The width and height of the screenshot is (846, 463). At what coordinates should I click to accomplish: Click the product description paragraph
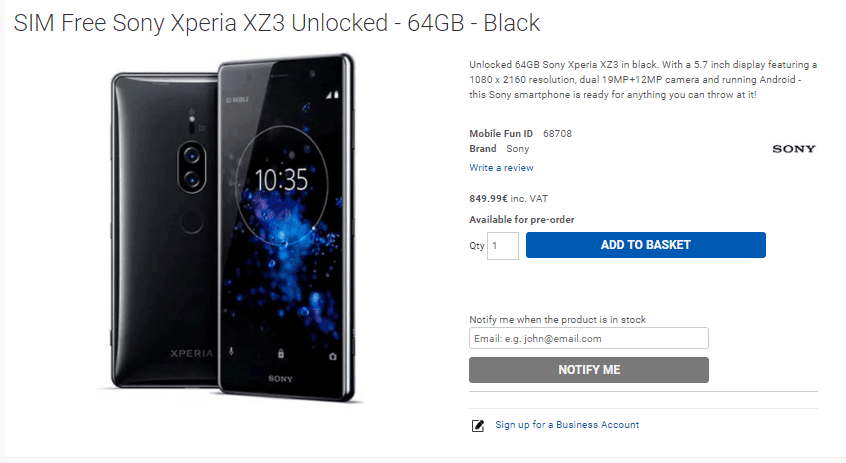pyautogui.click(x=643, y=80)
